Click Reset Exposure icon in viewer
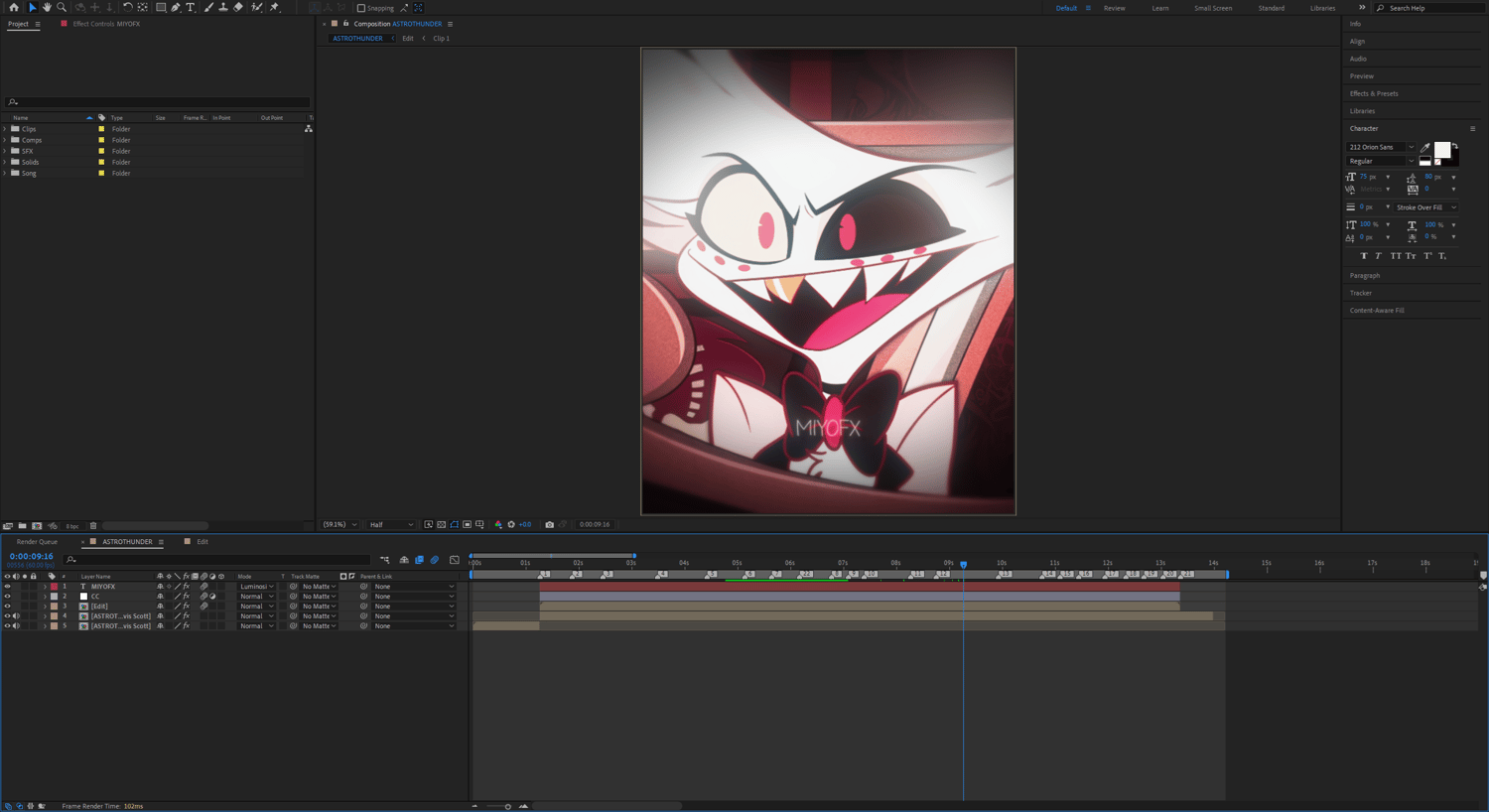 (x=511, y=524)
